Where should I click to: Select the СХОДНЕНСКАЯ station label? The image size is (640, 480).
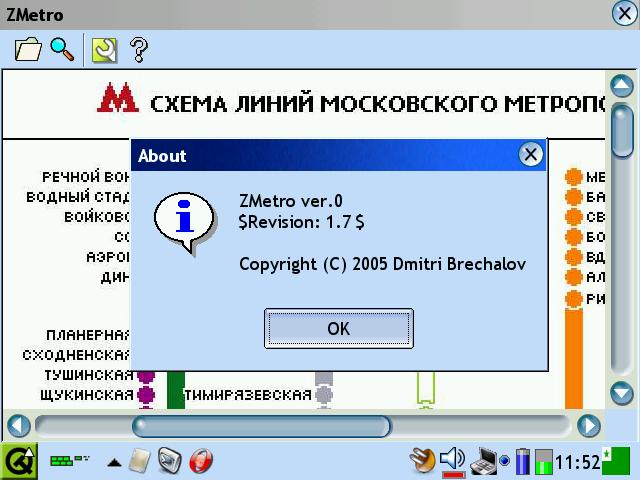point(76,355)
